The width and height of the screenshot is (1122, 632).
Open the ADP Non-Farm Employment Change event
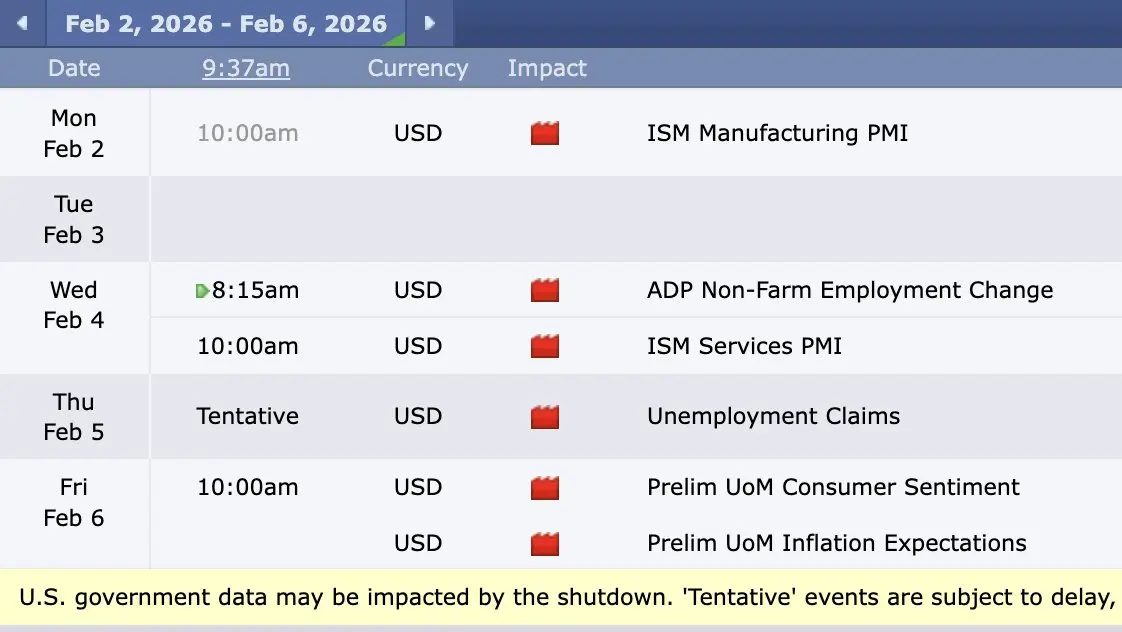850,290
